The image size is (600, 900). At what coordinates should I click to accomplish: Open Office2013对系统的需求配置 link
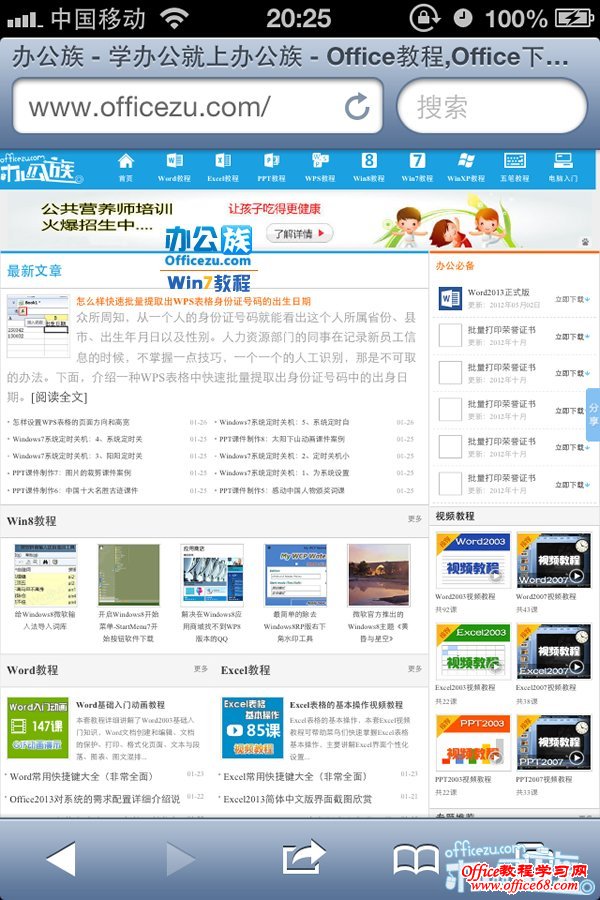coord(94,799)
